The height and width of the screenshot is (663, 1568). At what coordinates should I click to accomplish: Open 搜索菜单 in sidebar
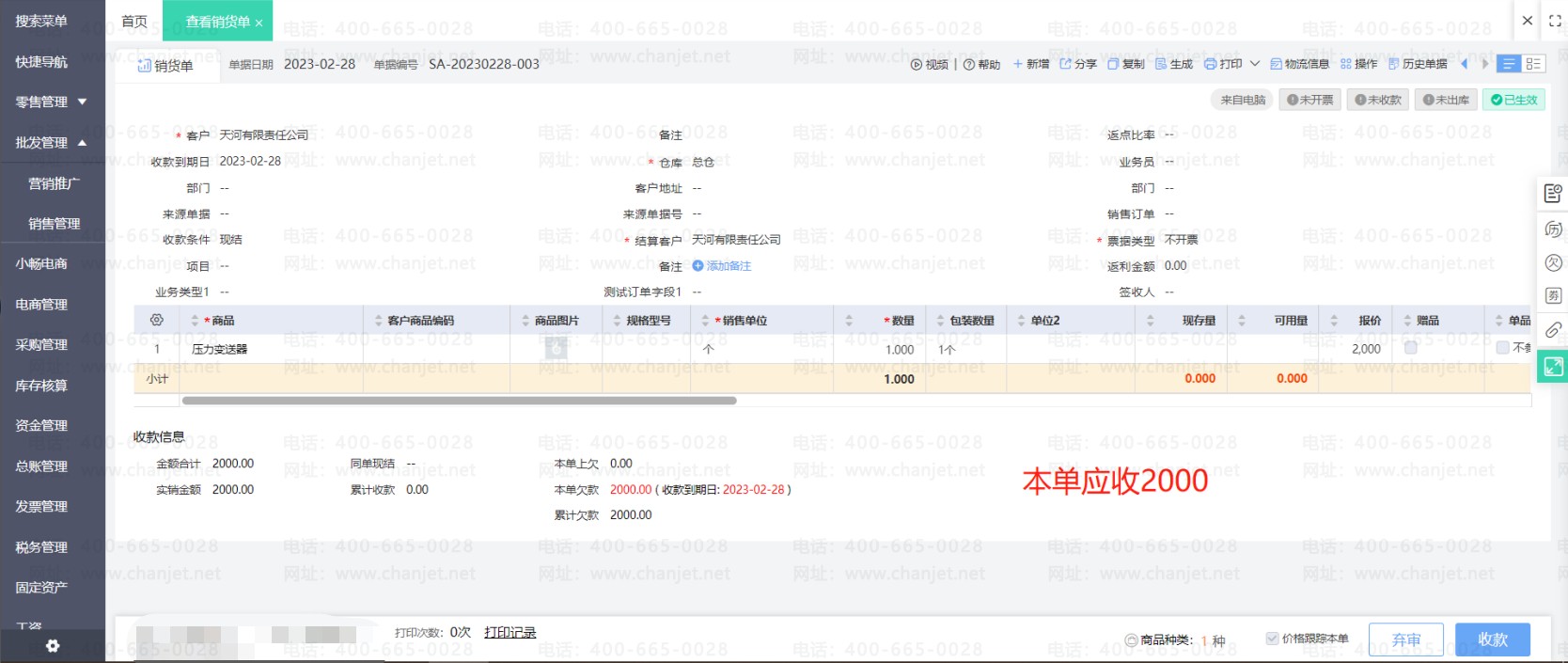pyautogui.click(x=41, y=21)
